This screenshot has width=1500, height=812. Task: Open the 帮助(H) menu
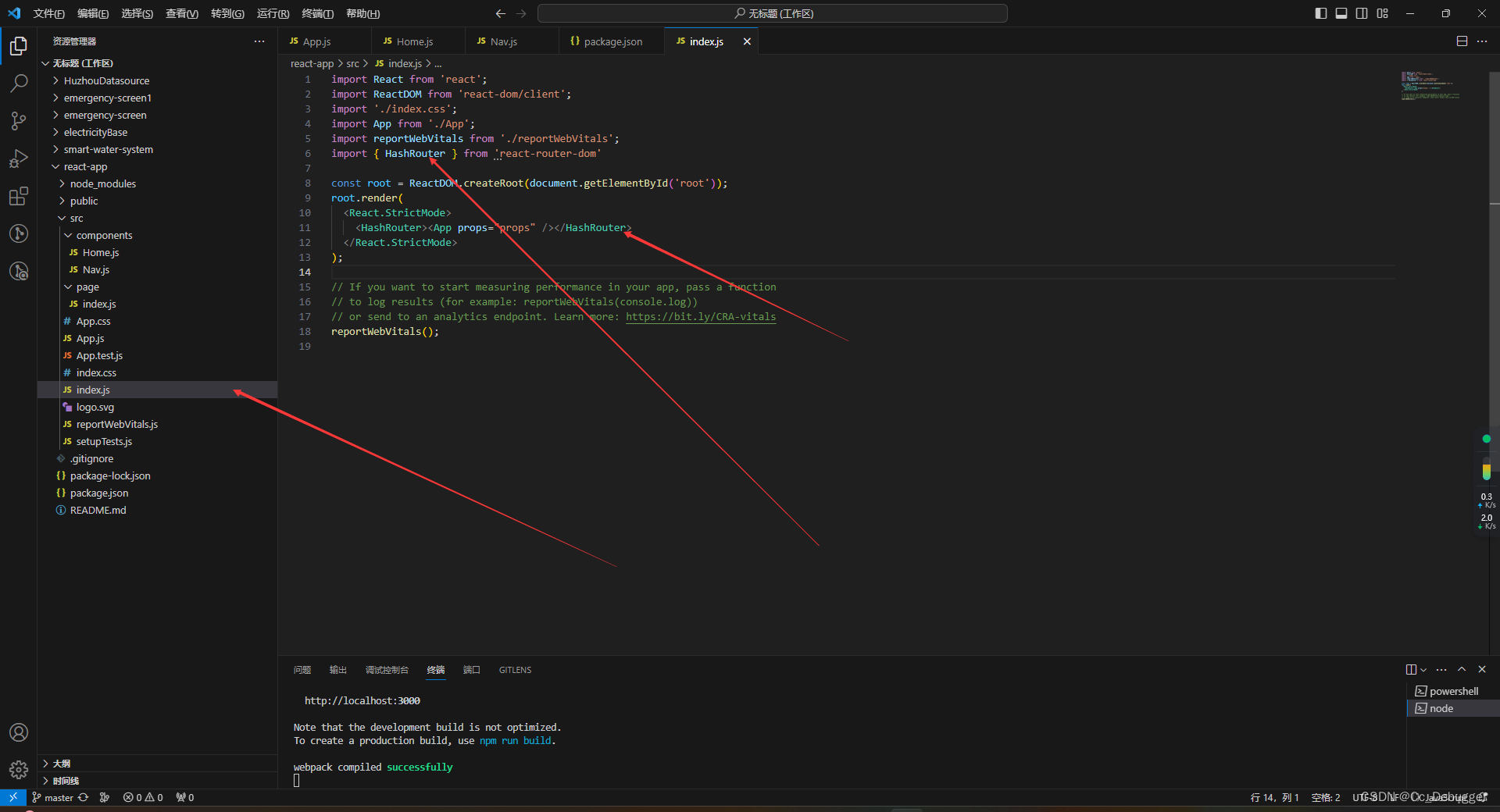(362, 13)
